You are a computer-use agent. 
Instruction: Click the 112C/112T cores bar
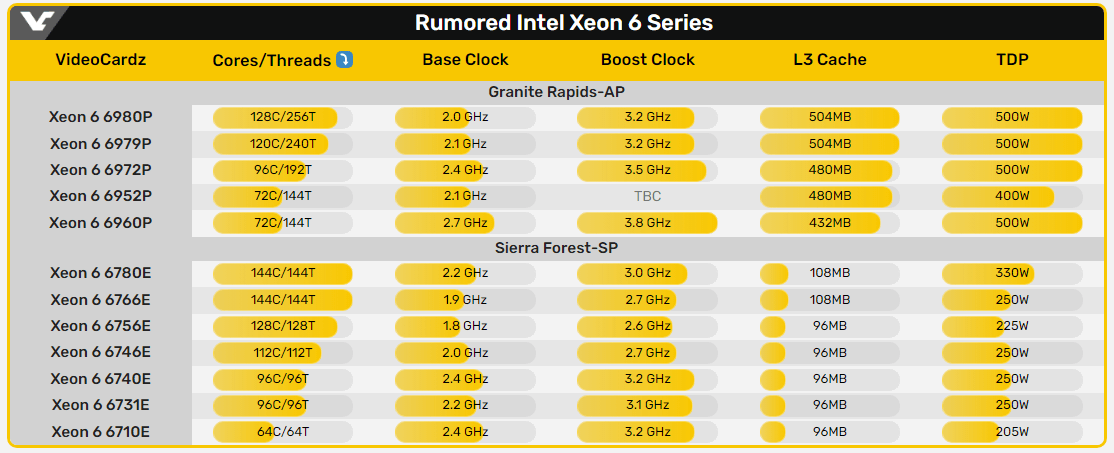pos(282,351)
